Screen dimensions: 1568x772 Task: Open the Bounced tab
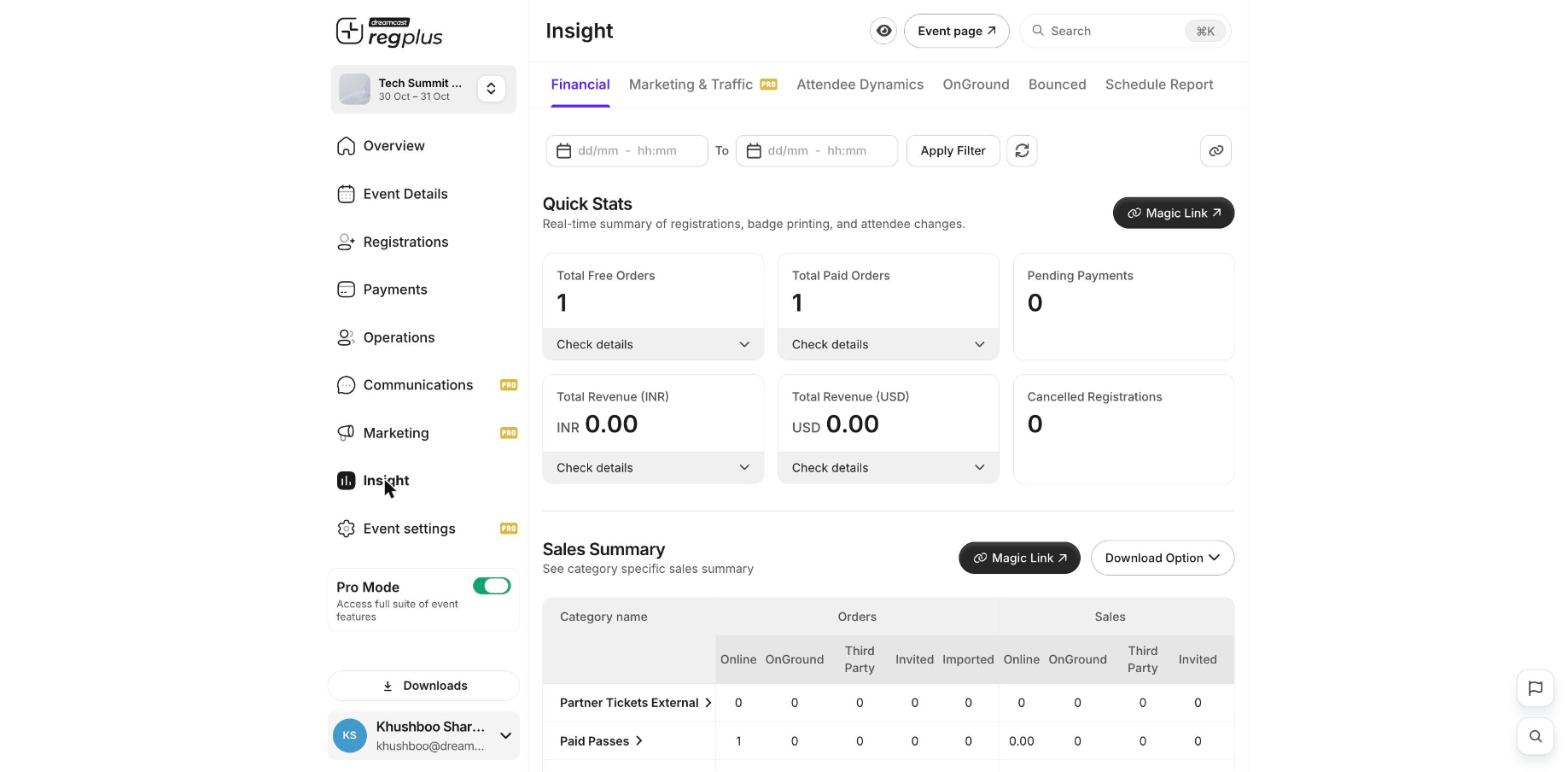1057,85
